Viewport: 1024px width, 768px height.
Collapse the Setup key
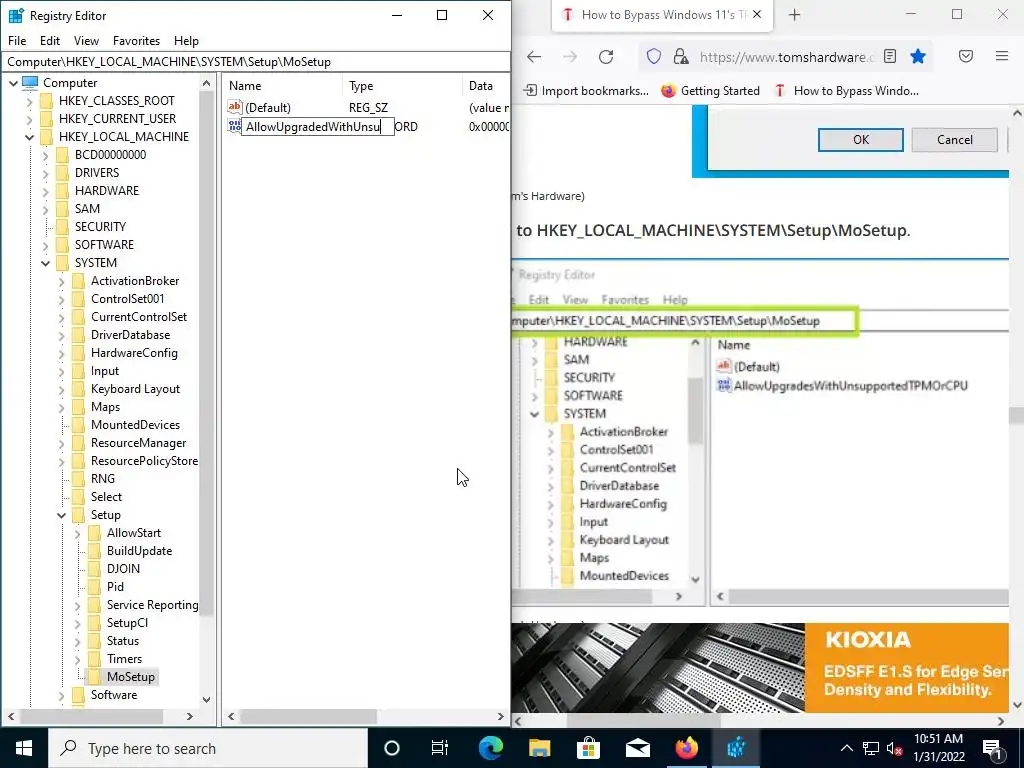(x=61, y=515)
